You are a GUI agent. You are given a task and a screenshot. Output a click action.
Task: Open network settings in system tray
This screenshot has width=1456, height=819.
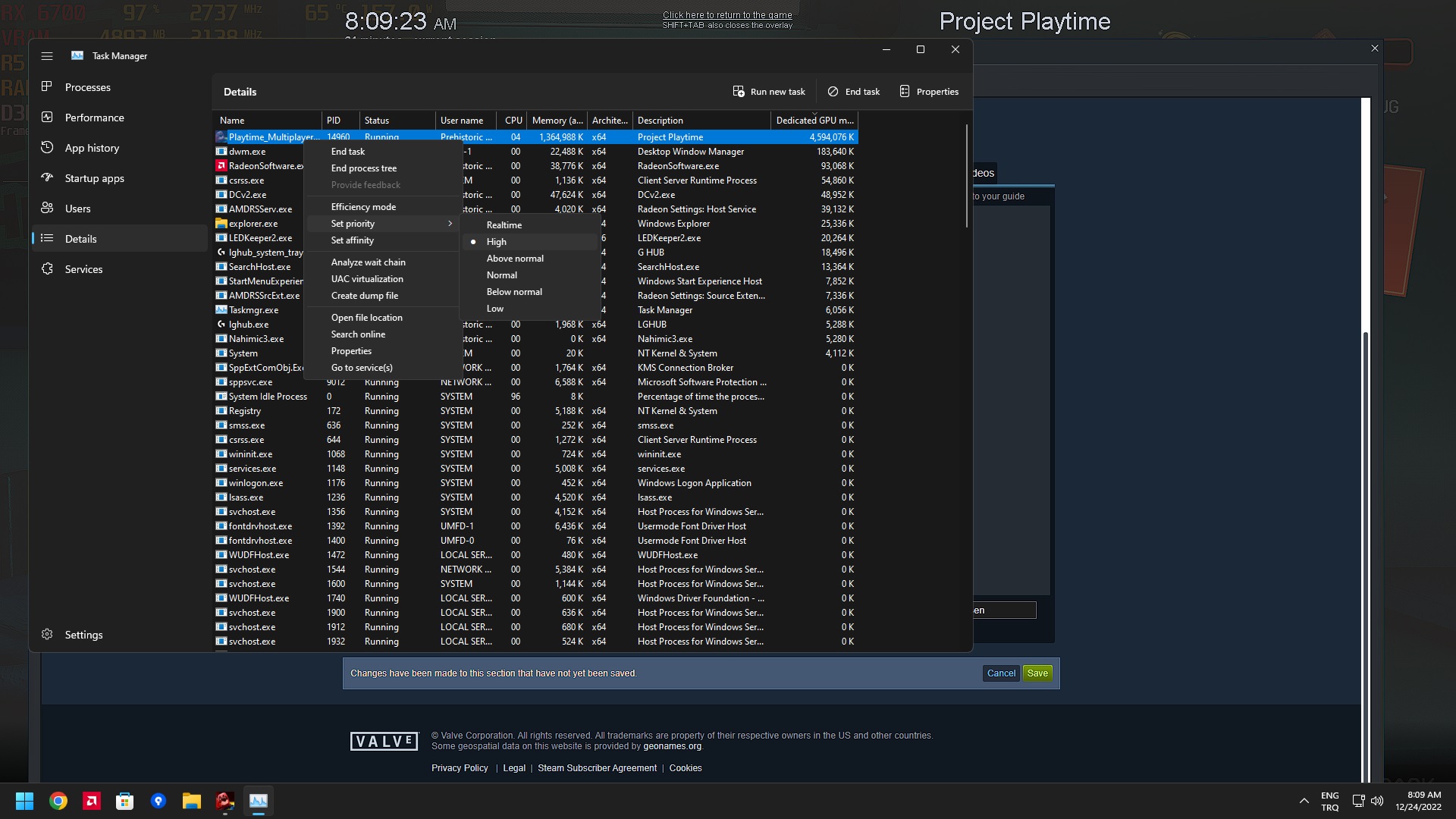click(x=1358, y=801)
